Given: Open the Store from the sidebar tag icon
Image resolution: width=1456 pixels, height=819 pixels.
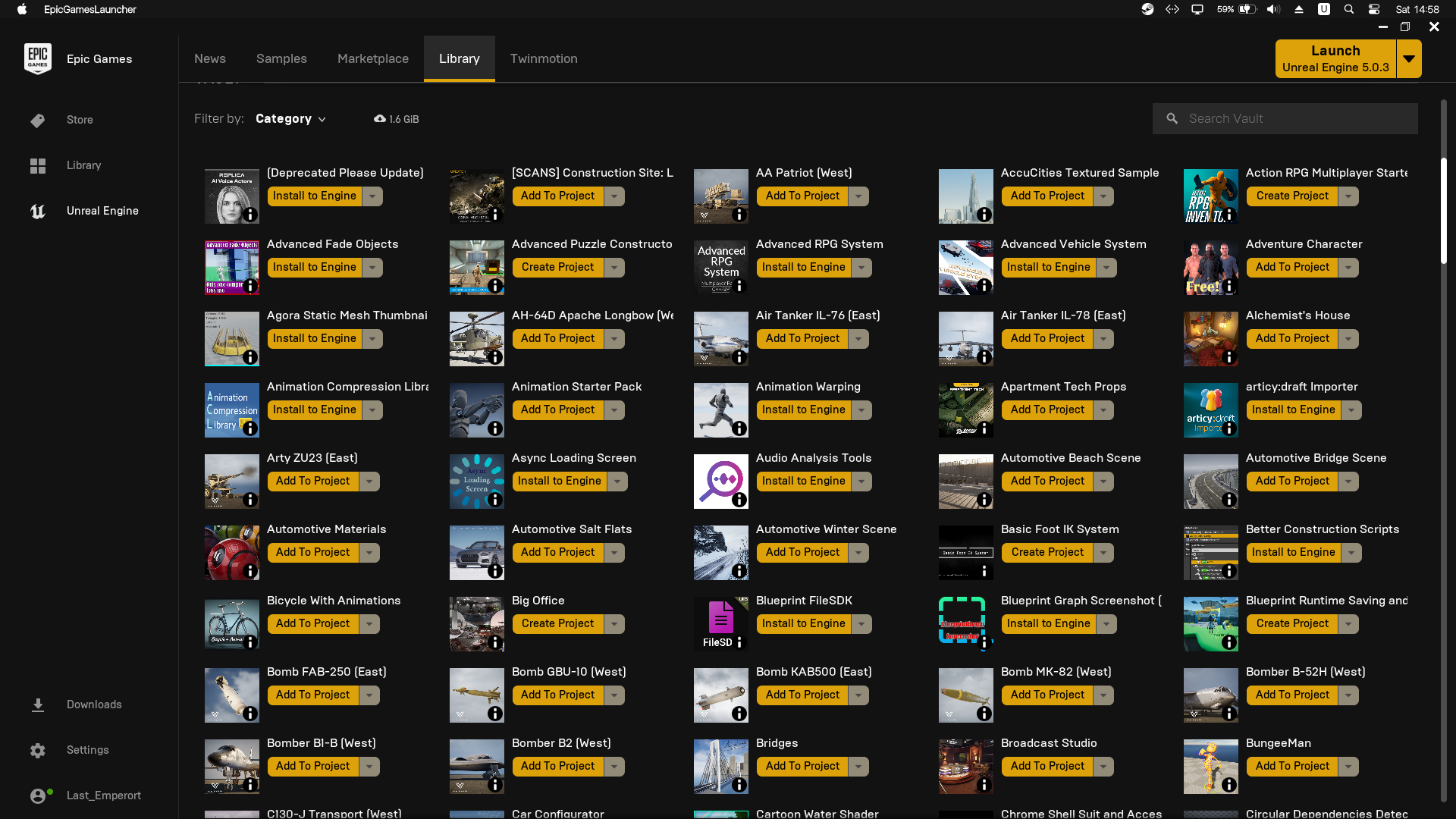Looking at the screenshot, I should (x=38, y=121).
